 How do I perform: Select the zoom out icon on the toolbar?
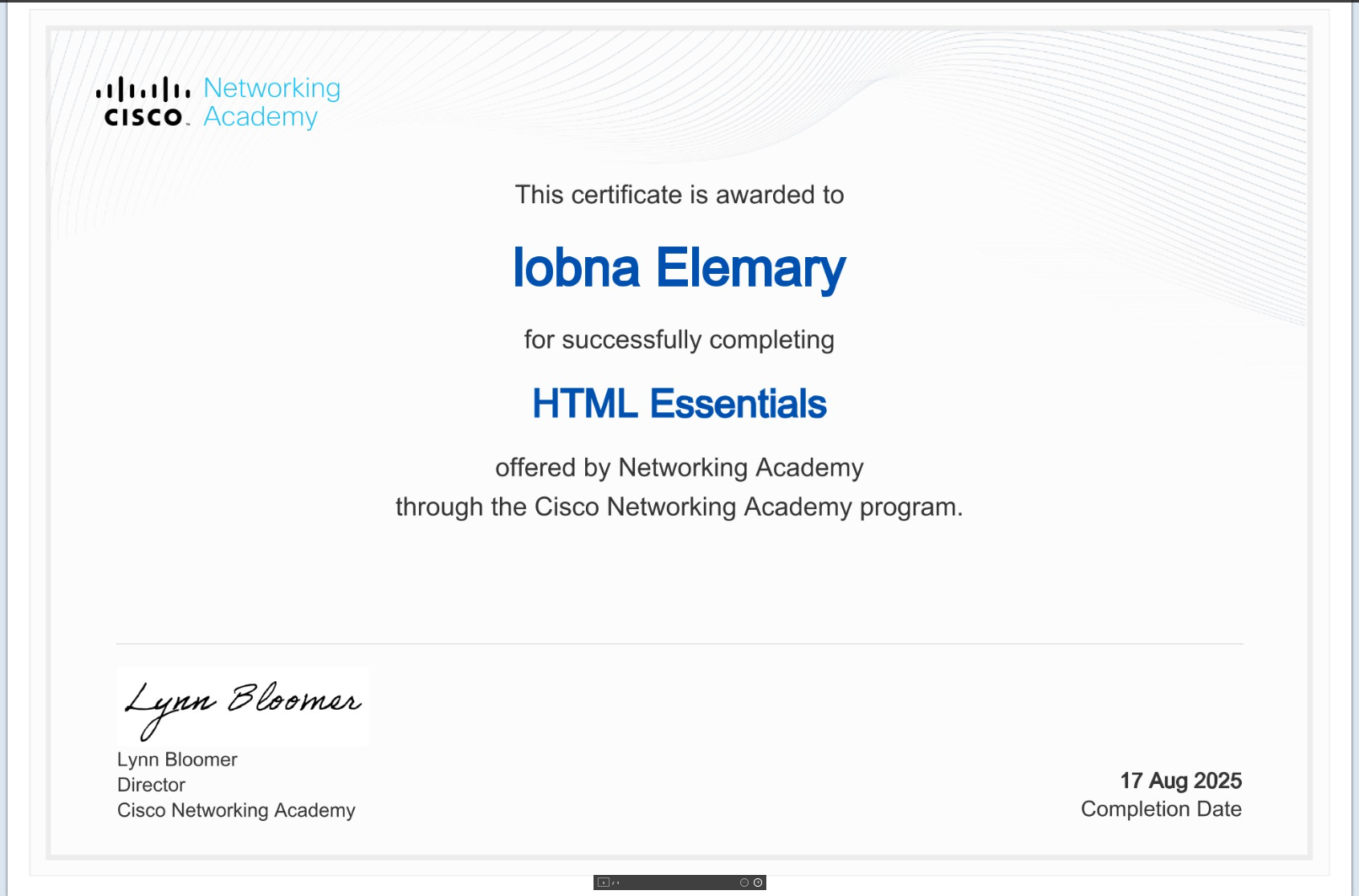tap(744, 883)
